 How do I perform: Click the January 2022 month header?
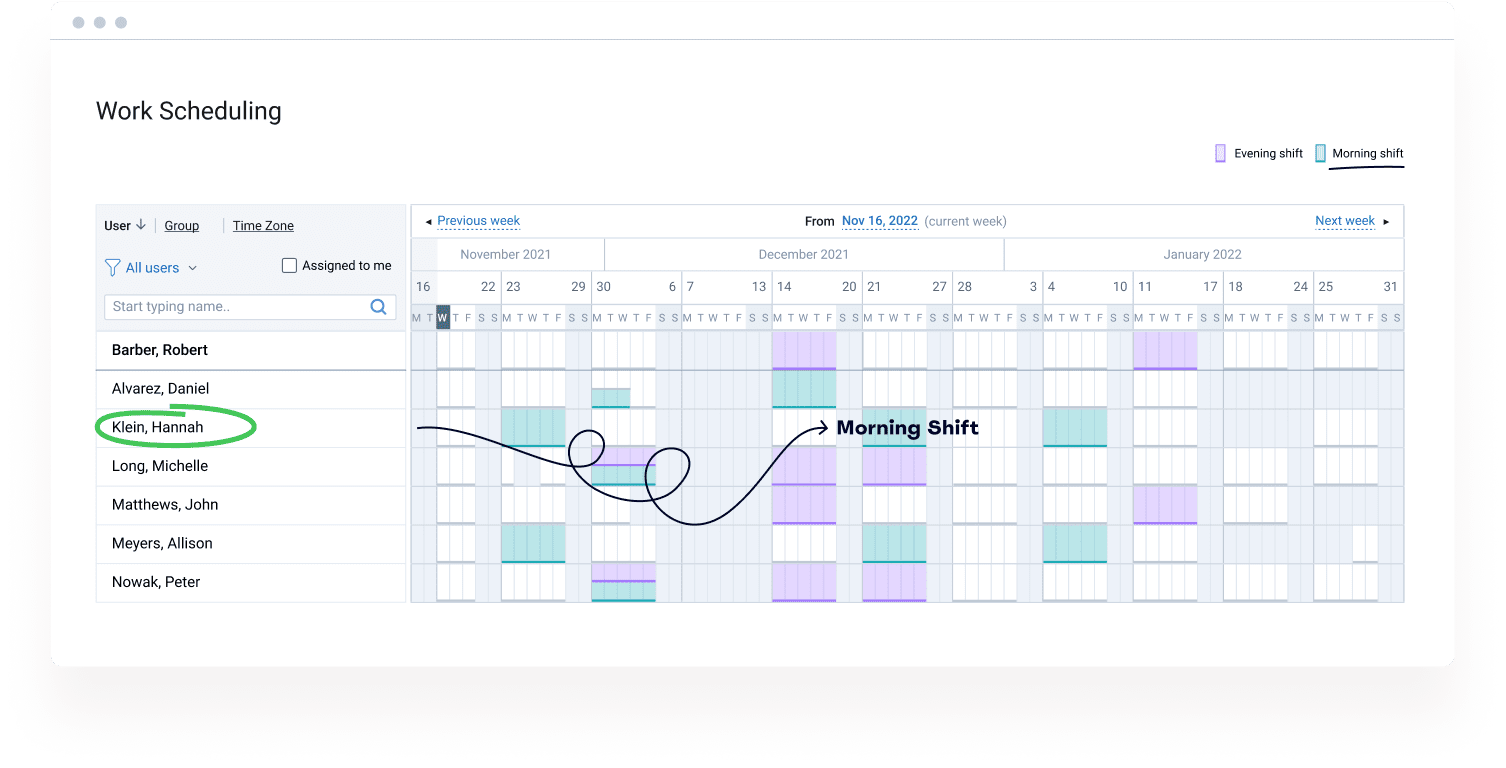point(1203,255)
